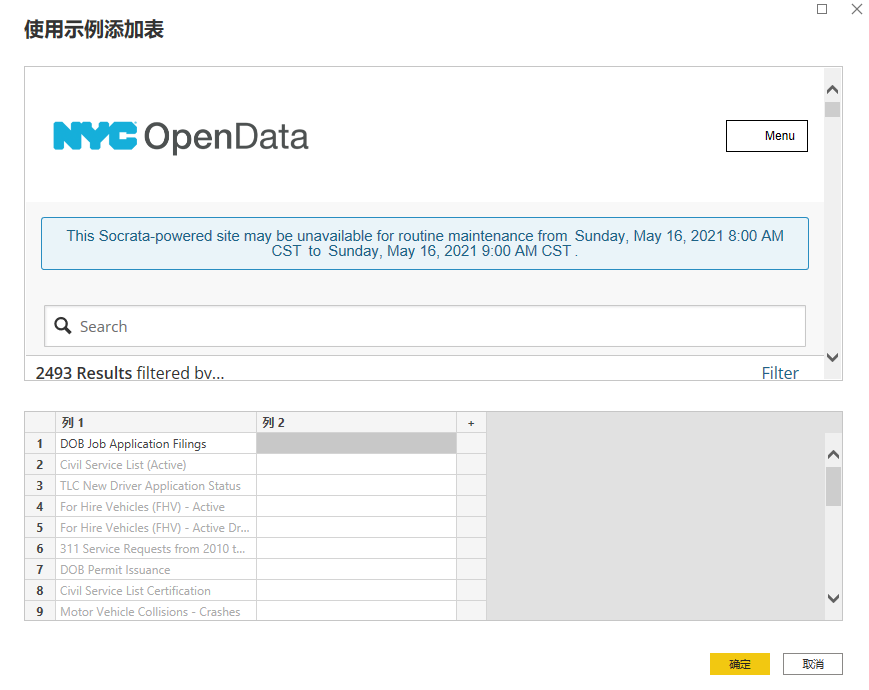
Task: Select row number 1 header
Action: tap(40, 443)
